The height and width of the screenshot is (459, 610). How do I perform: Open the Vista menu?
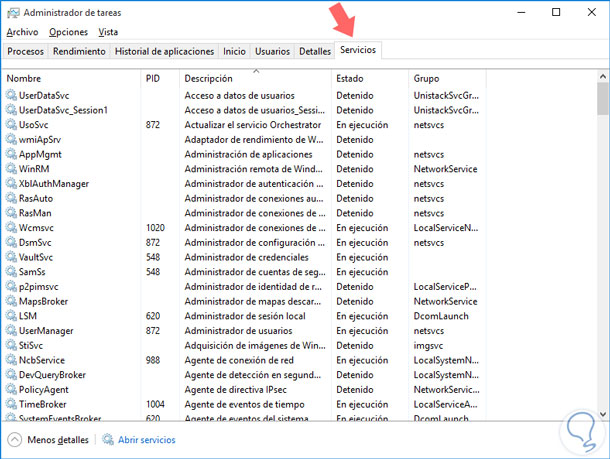click(108, 32)
